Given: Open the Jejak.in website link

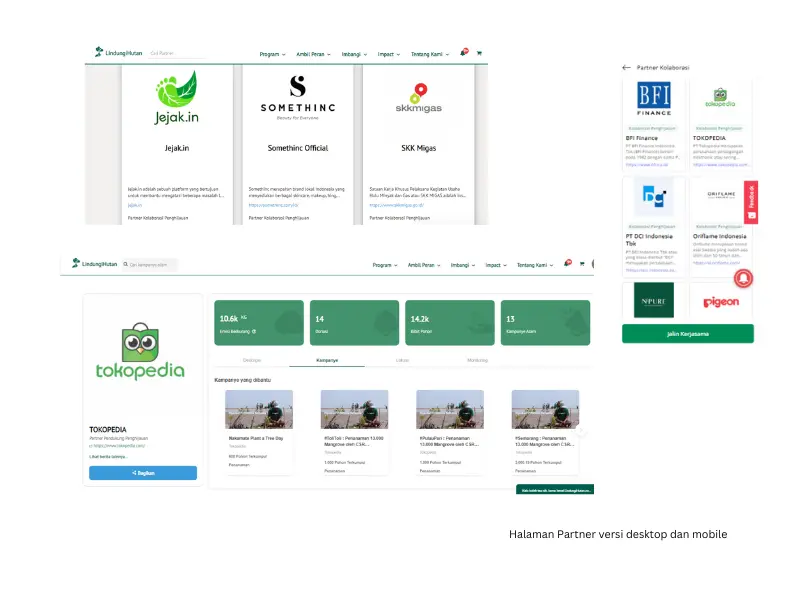Looking at the screenshot, I should (135, 205).
